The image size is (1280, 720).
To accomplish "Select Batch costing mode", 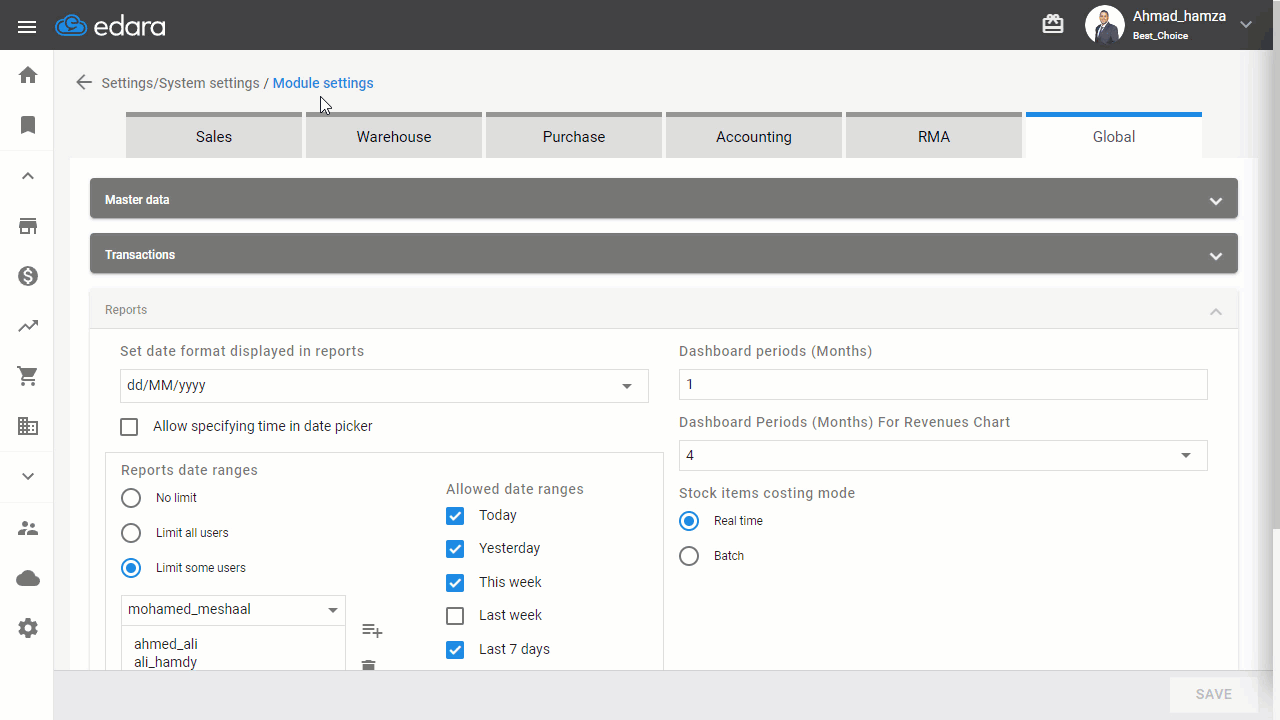I will [689, 556].
